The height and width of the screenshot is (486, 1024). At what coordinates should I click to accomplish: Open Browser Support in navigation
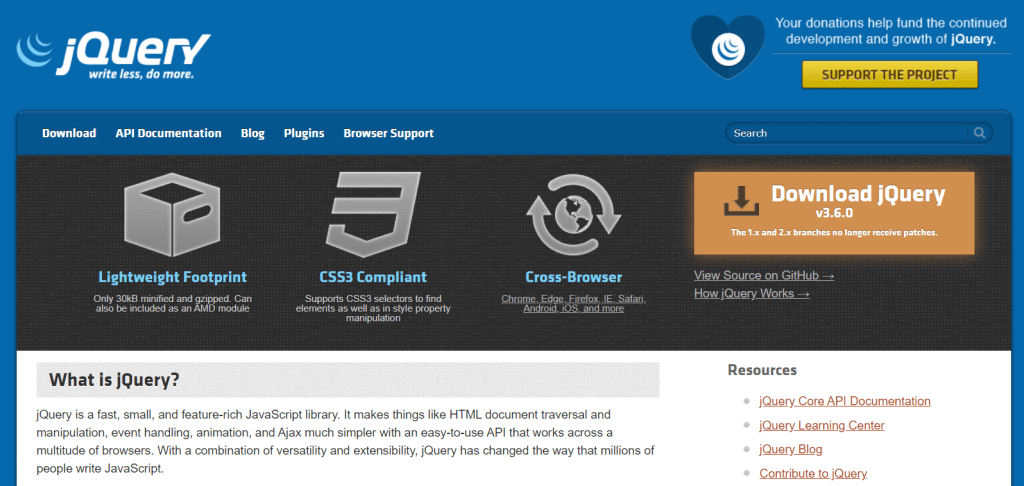pyautogui.click(x=389, y=133)
